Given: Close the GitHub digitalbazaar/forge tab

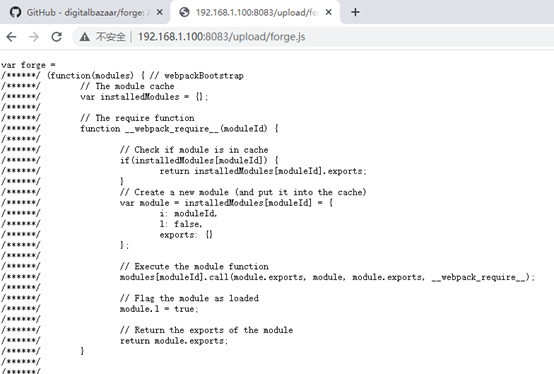Looking at the screenshot, I should coord(159,12).
